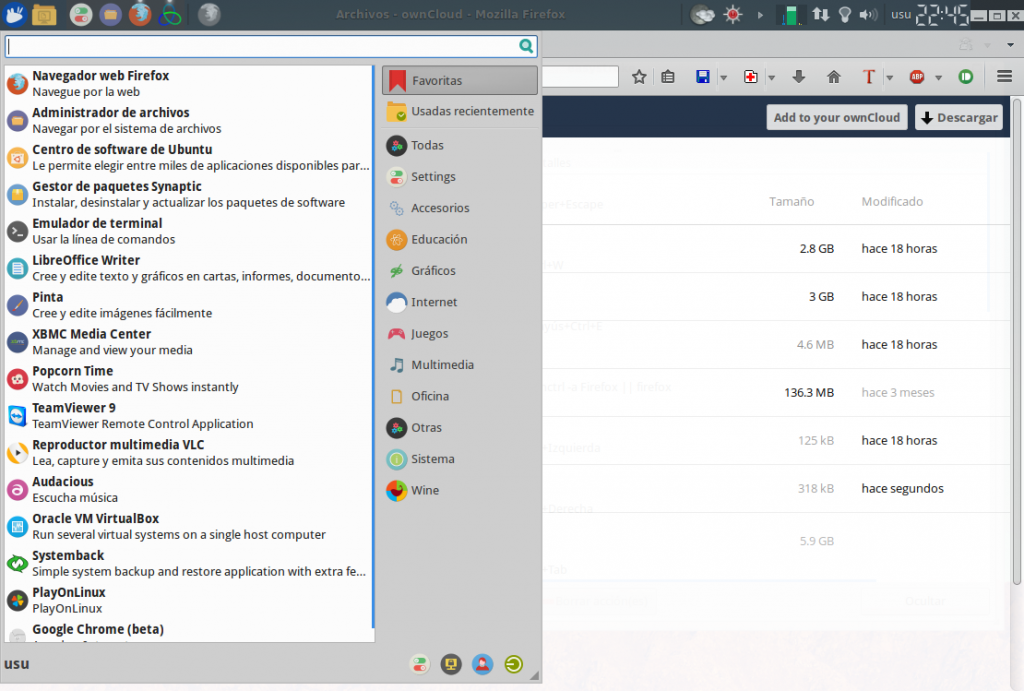Open the Internet category

pos(460,302)
